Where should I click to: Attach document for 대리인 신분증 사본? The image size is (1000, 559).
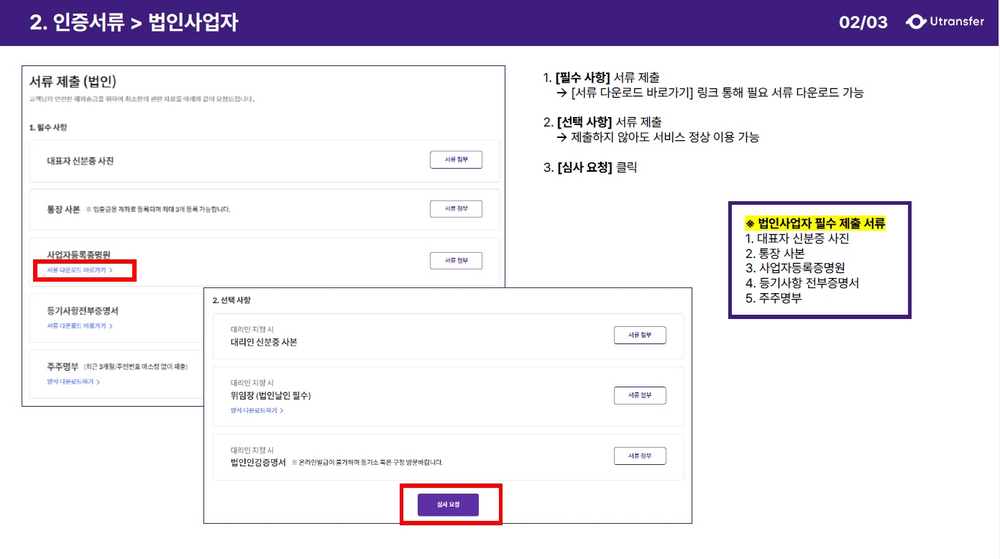point(640,335)
